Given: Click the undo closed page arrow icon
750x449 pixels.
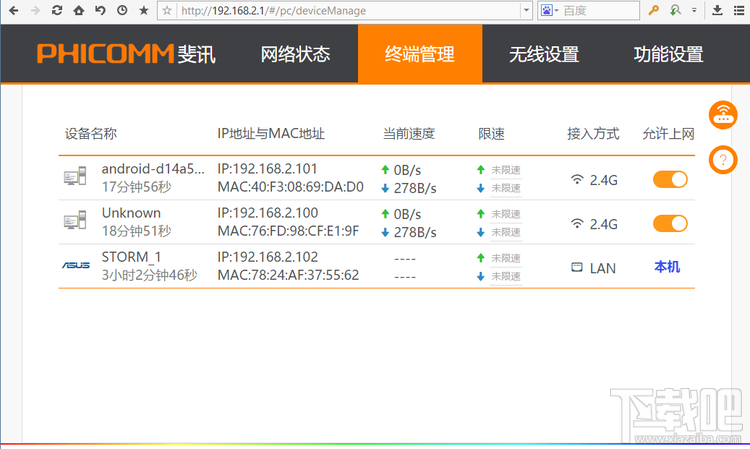Looking at the screenshot, I should pos(100,10).
